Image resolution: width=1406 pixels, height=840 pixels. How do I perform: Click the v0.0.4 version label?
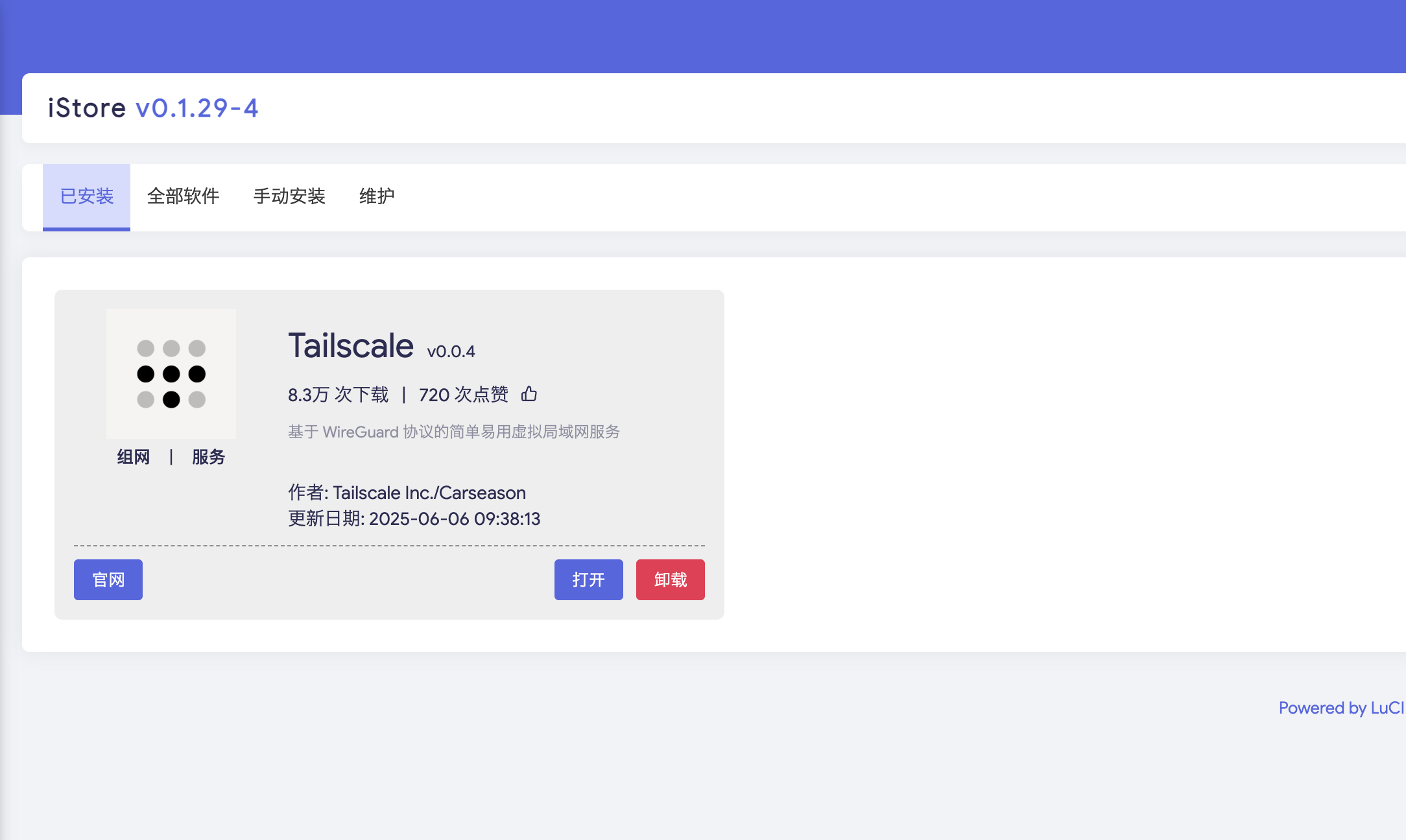click(451, 351)
